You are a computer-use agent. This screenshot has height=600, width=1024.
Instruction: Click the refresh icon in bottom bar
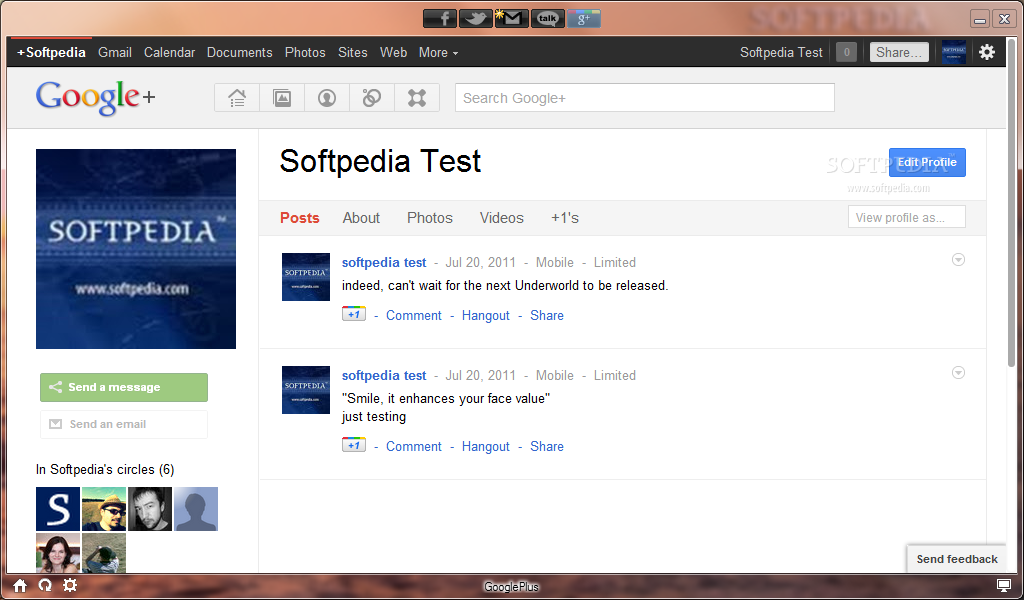(45, 585)
